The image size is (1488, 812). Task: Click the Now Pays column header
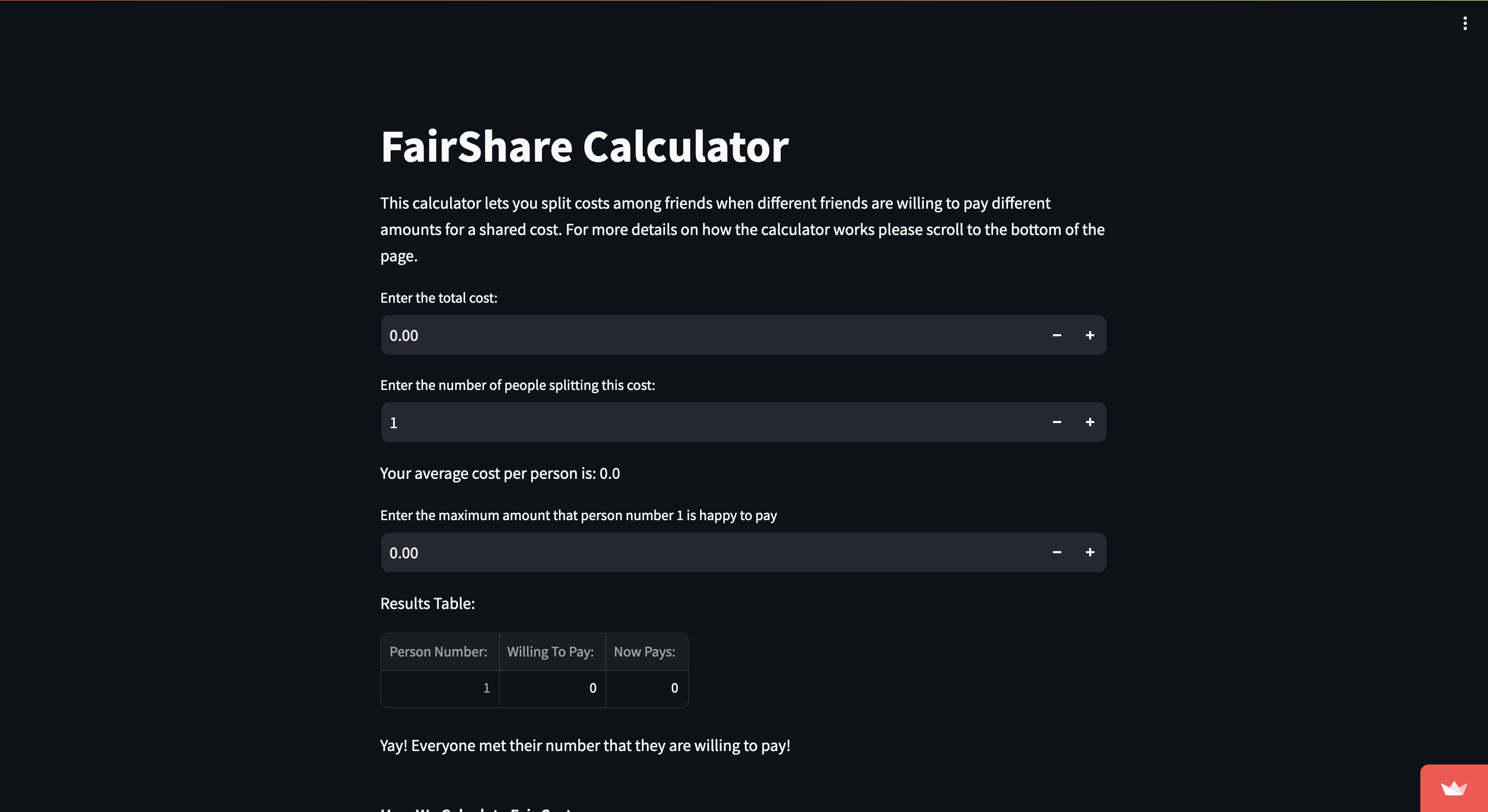(x=645, y=652)
